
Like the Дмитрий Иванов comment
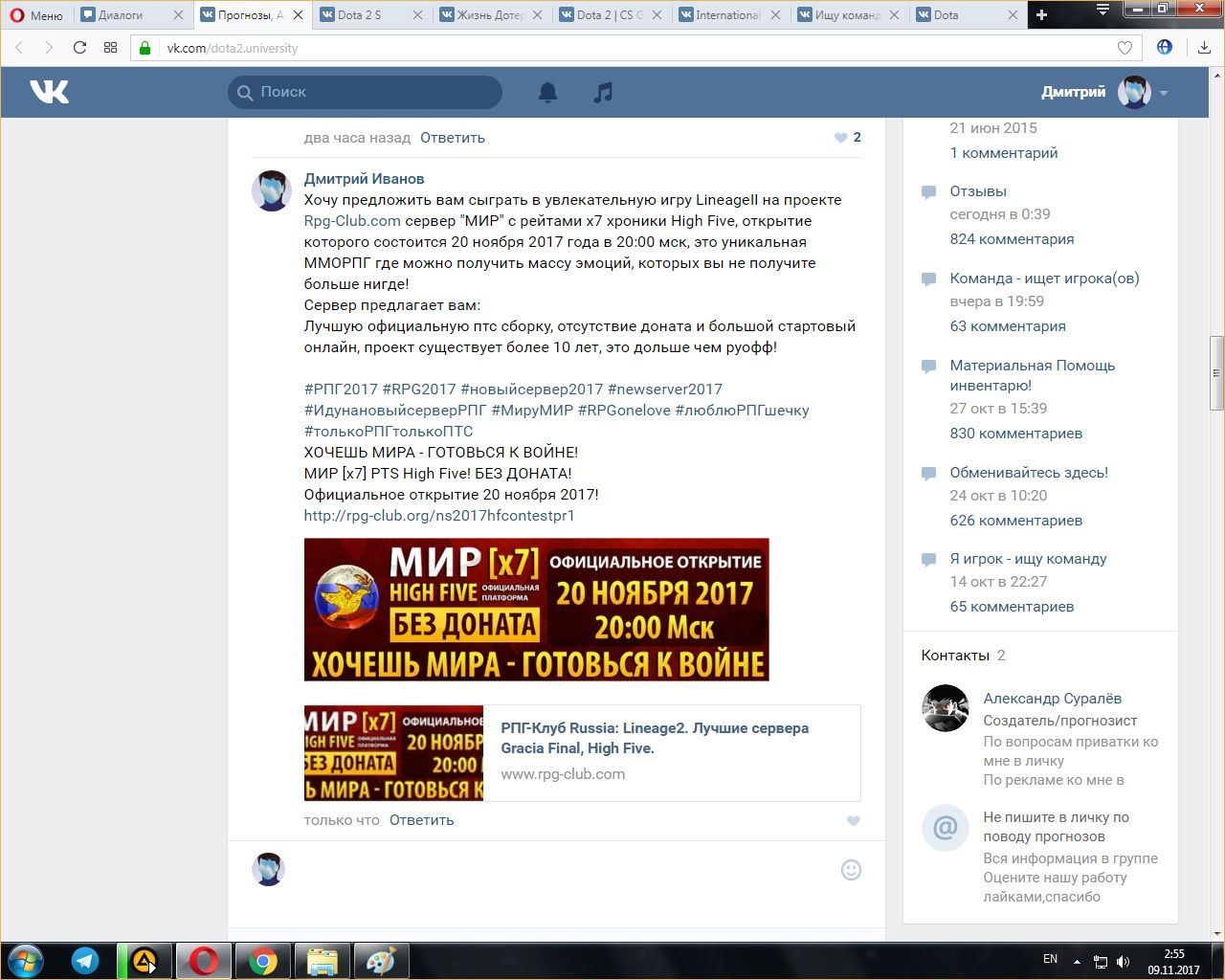coord(854,821)
